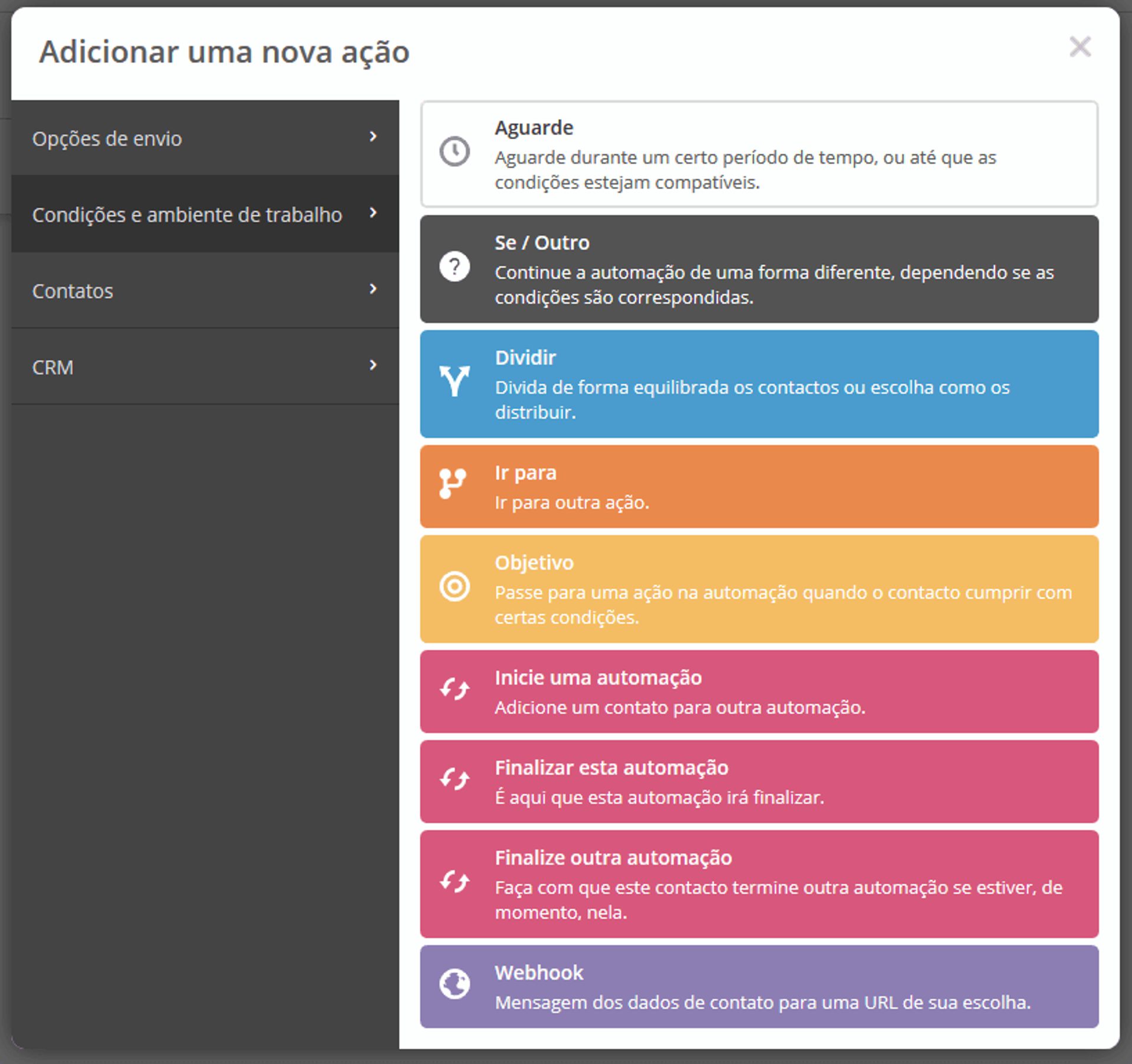
Task: Close the Adicionar uma nova ação dialog
Action: pyautogui.click(x=1080, y=47)
